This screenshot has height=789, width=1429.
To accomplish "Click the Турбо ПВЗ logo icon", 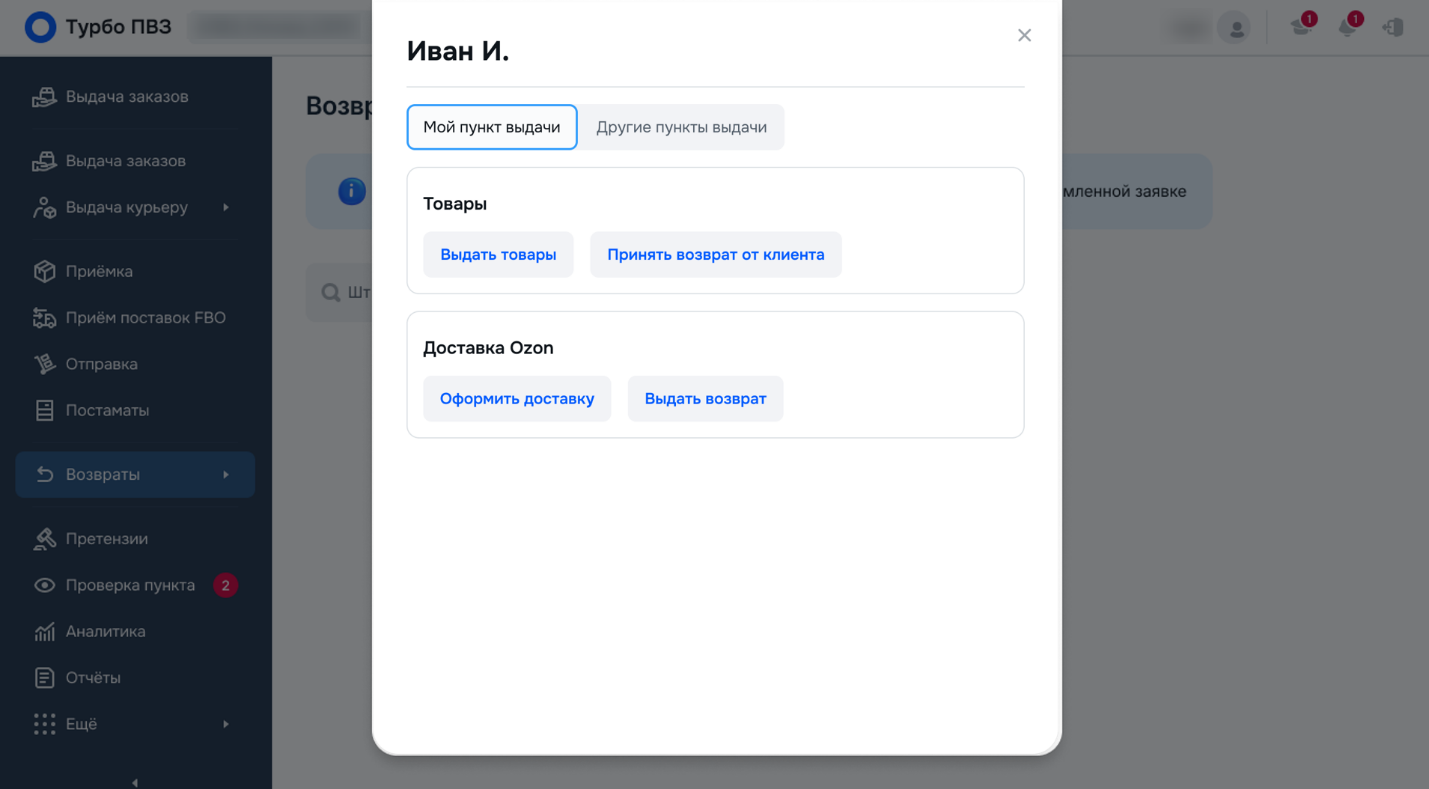I will (40, 27).
